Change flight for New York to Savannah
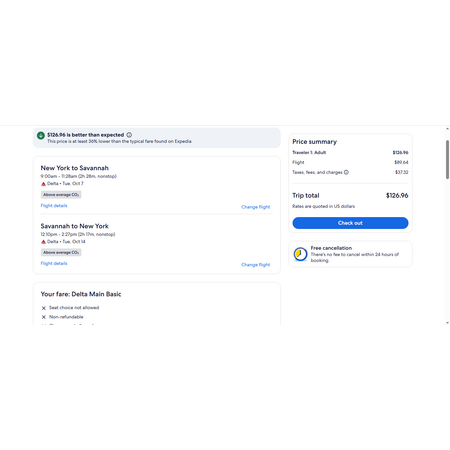 click(x=256, y=207)
